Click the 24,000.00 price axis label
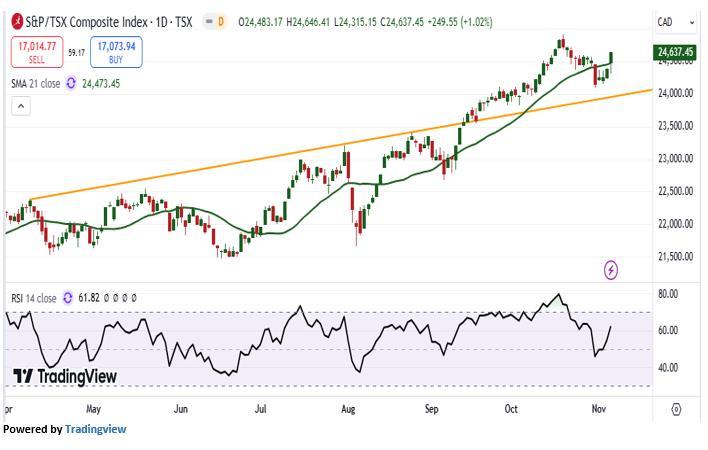Screen dimensions: 708x450 675,93
